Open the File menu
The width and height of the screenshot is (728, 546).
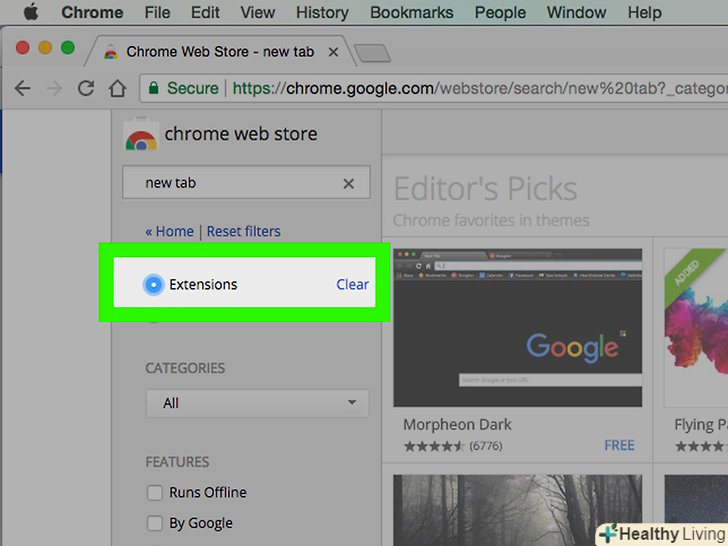point(157,13)
